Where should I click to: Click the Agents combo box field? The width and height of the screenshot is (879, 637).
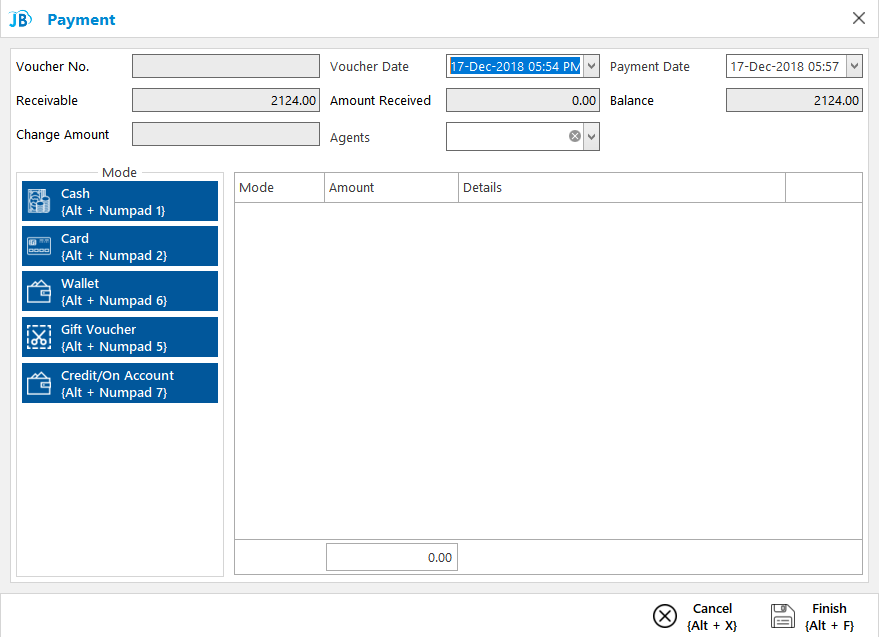[522, 136]
